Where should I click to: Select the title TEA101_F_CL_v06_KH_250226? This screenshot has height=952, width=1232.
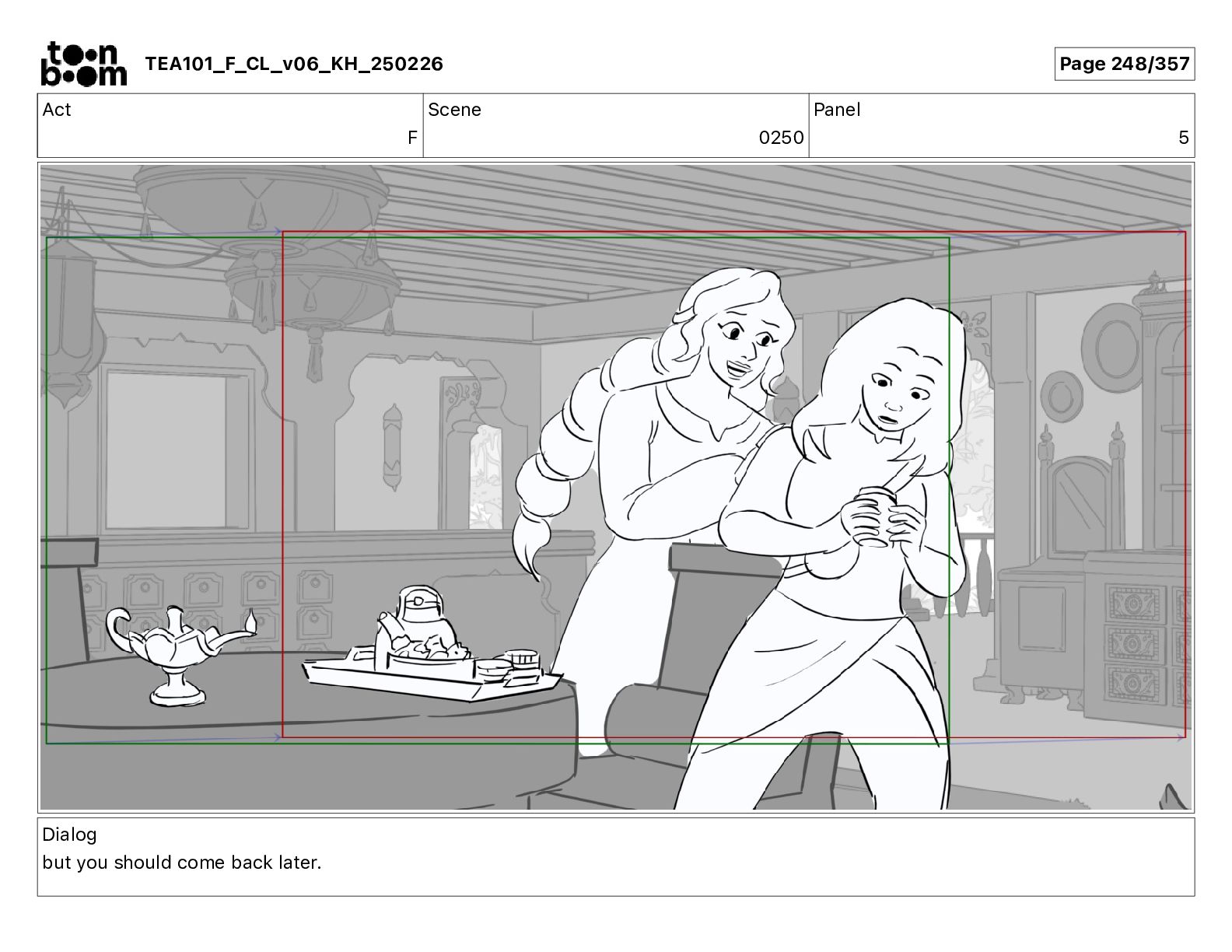(x=294, y=64)
